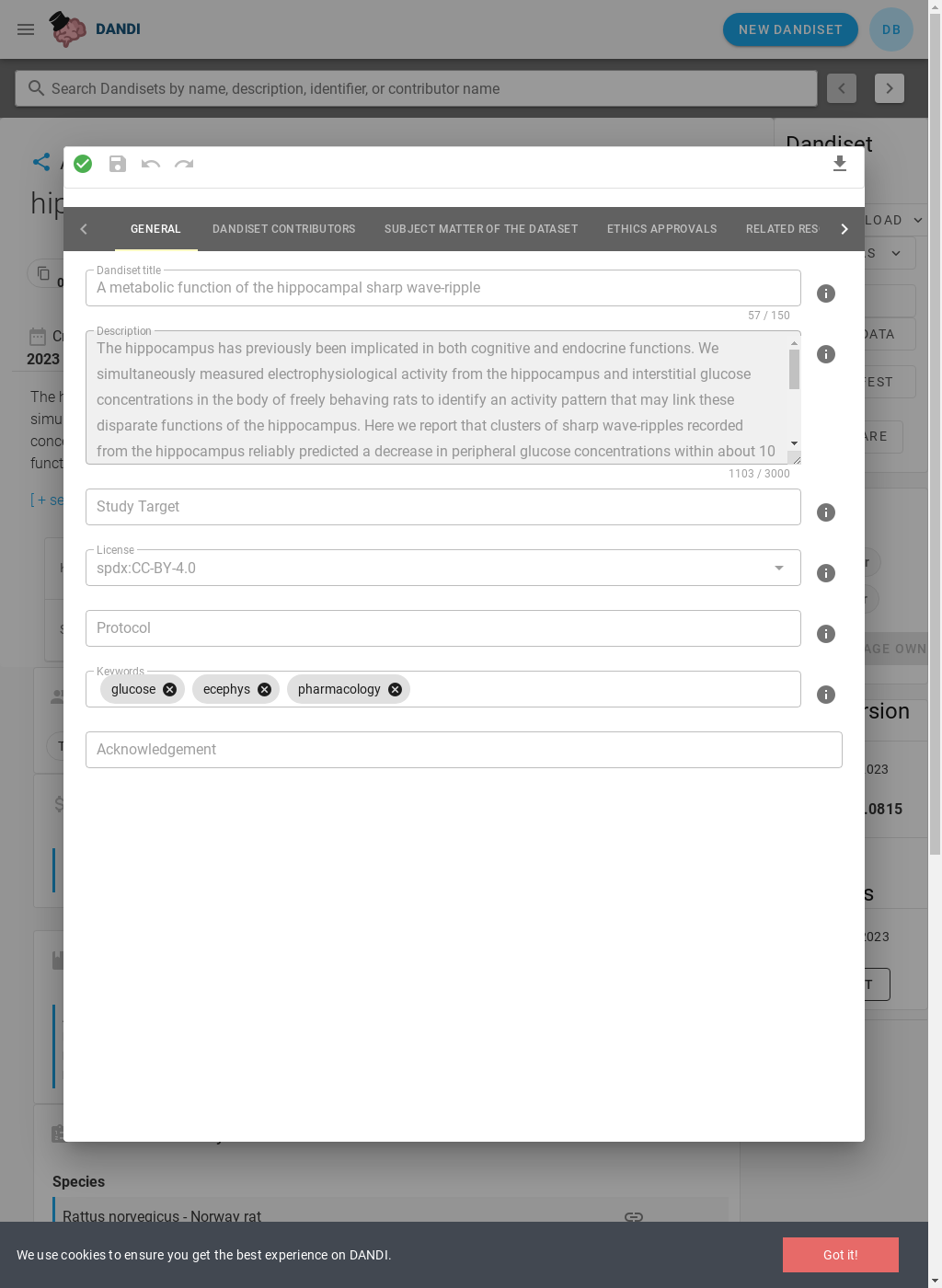Image resolution: width=942 pixels, height=1288 pixels.
Task: Remove the ecephys keyword chip
Action: coord(264,689)
